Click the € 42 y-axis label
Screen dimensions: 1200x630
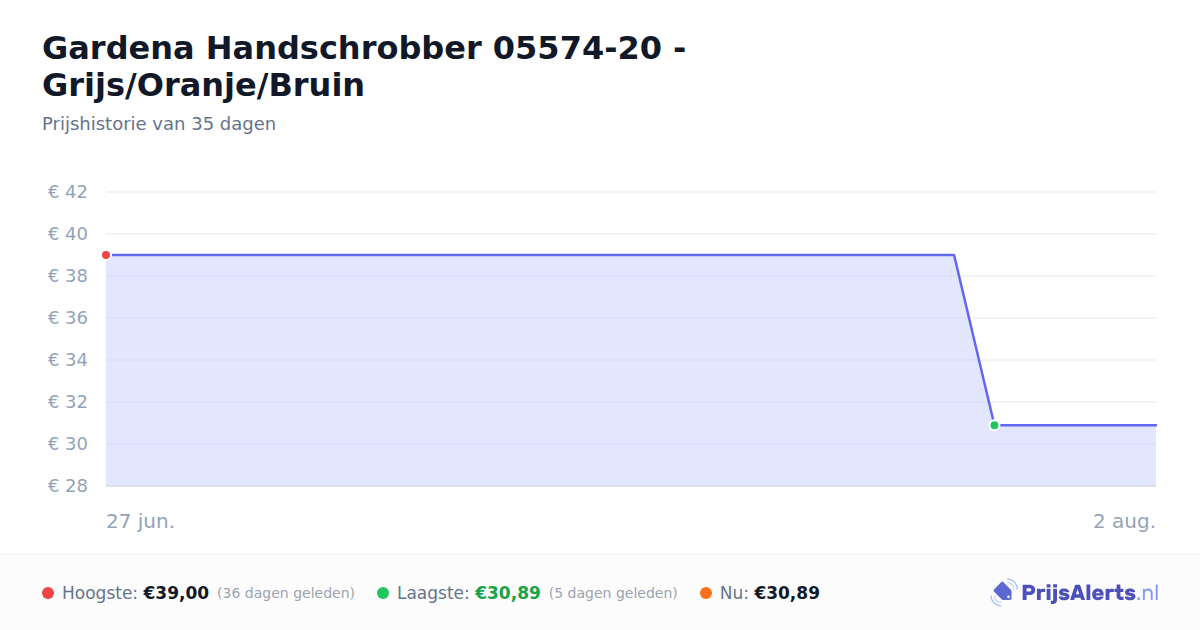click(67, 192)
